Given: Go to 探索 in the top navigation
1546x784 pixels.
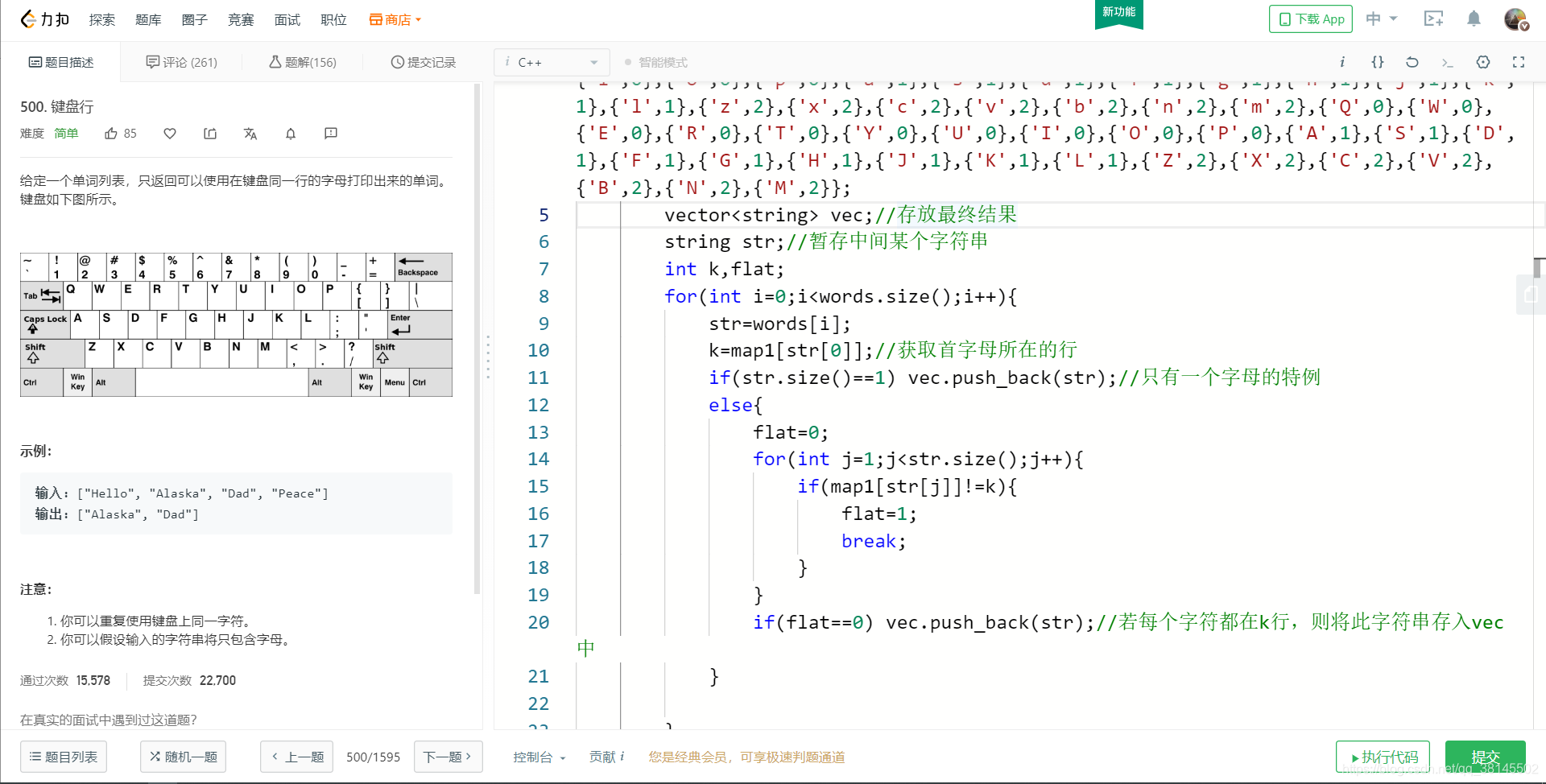Looking at the screenshot, I should (x=101, y=19).
